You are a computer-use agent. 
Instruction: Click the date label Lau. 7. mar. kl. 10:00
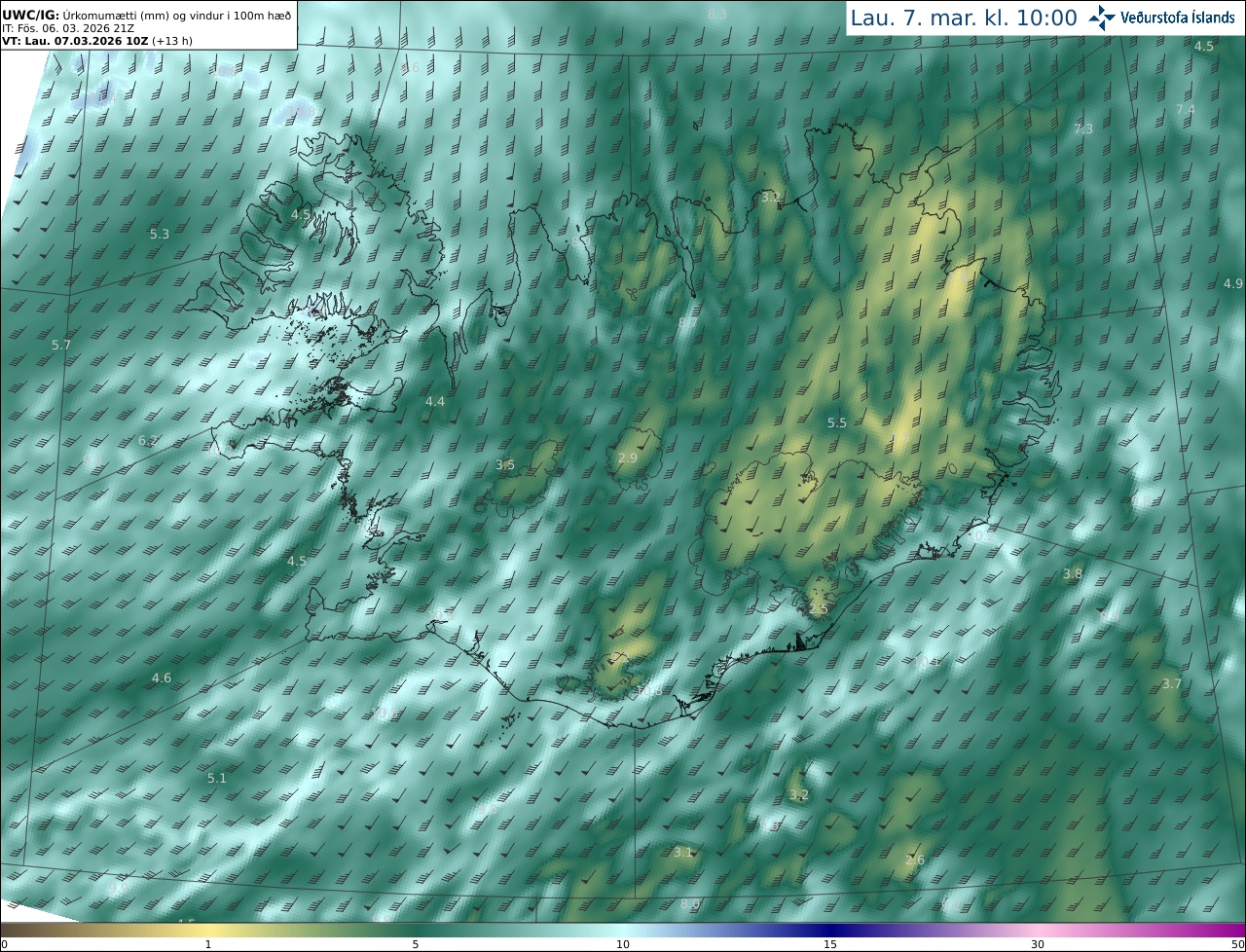point(964,18)
